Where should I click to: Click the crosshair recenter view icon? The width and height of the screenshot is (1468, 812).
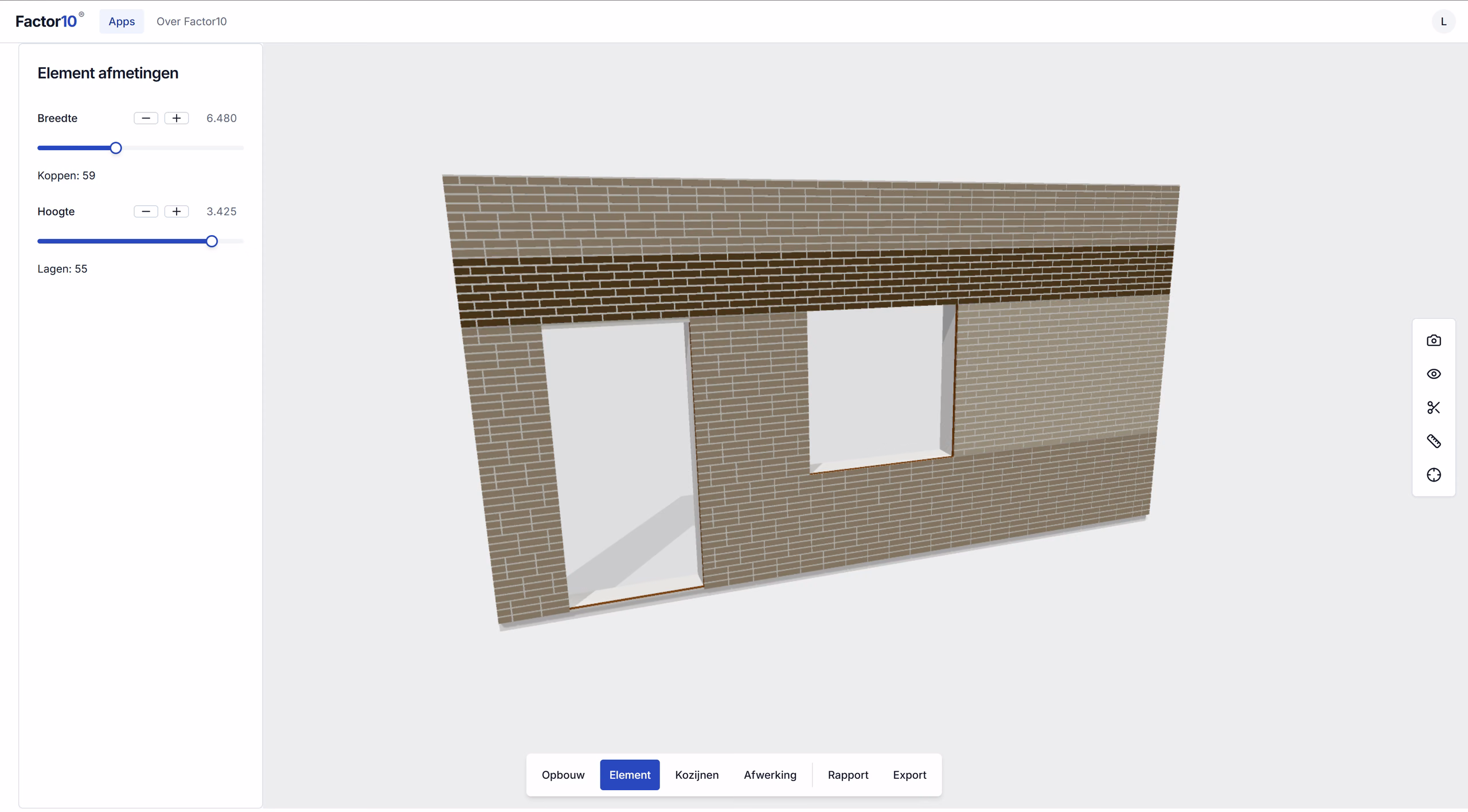(1434, 475)
